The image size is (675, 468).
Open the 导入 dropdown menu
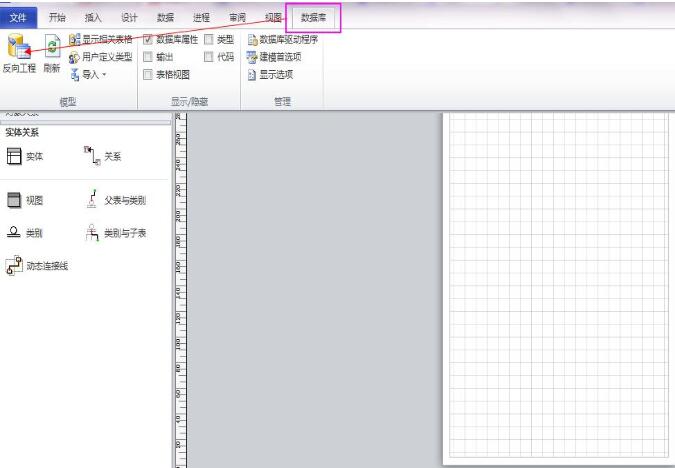point(88,74)
